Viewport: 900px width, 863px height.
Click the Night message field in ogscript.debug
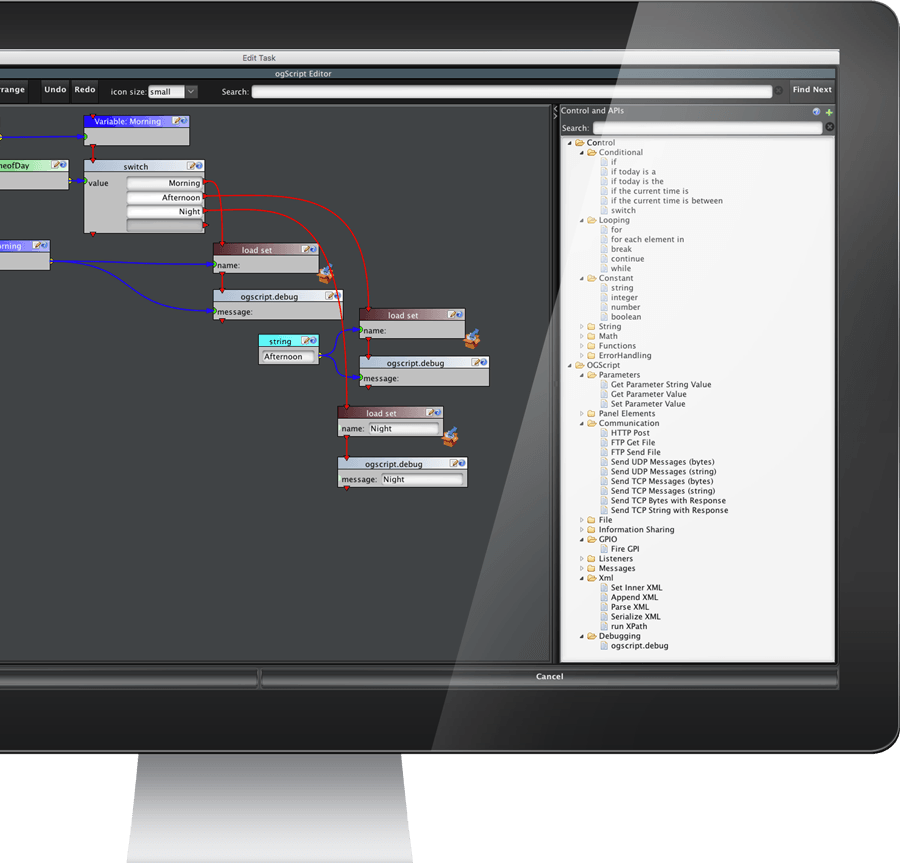pyautogui.click(x=422, y=480)
